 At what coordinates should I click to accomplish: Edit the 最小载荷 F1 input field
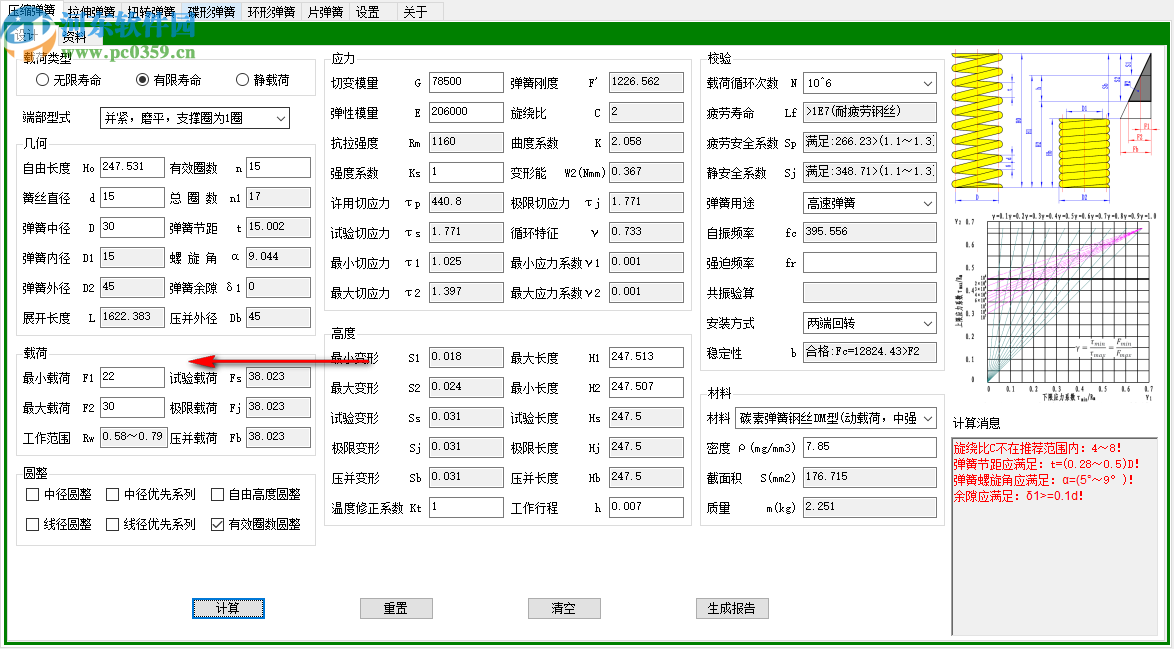tap(131, 377)
